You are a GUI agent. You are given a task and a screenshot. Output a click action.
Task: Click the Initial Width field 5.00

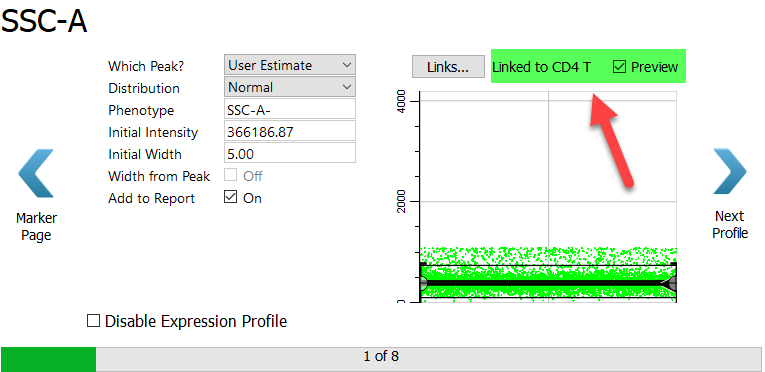click(290, 154)
